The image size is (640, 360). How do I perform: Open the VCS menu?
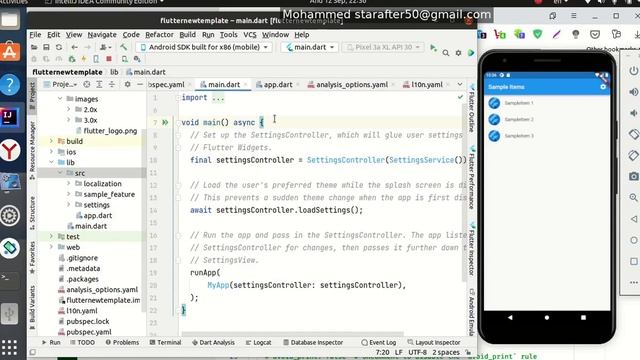(x=250, y=35)
